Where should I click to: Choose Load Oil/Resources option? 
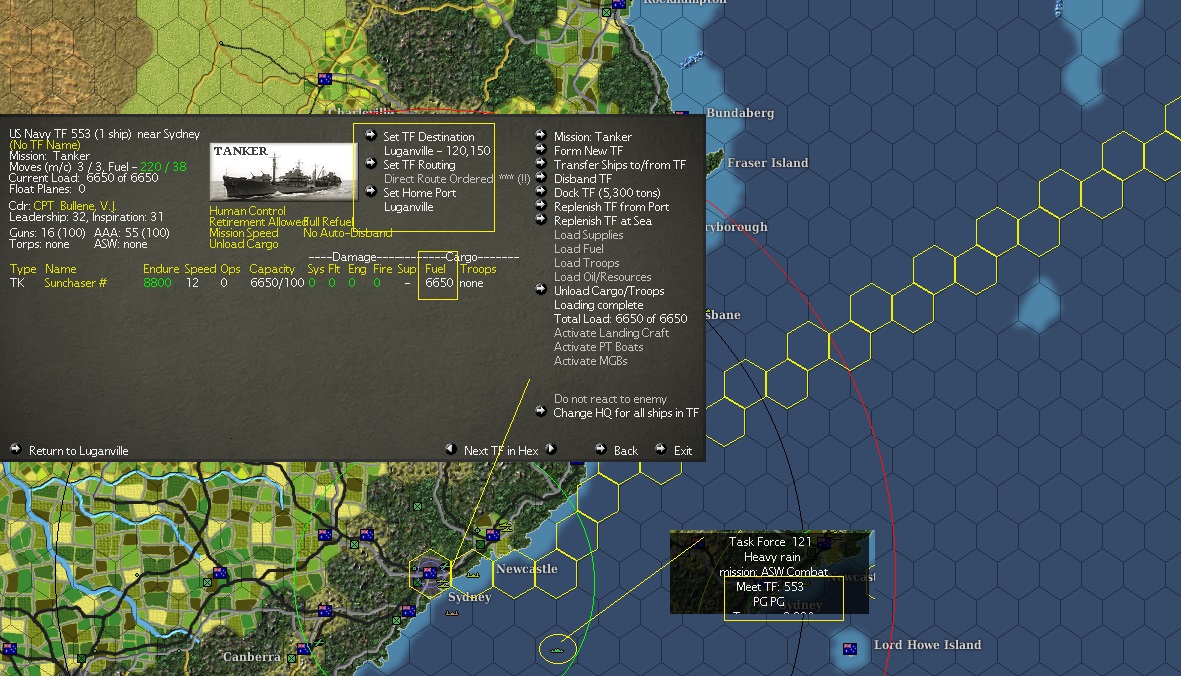(603, 277)
